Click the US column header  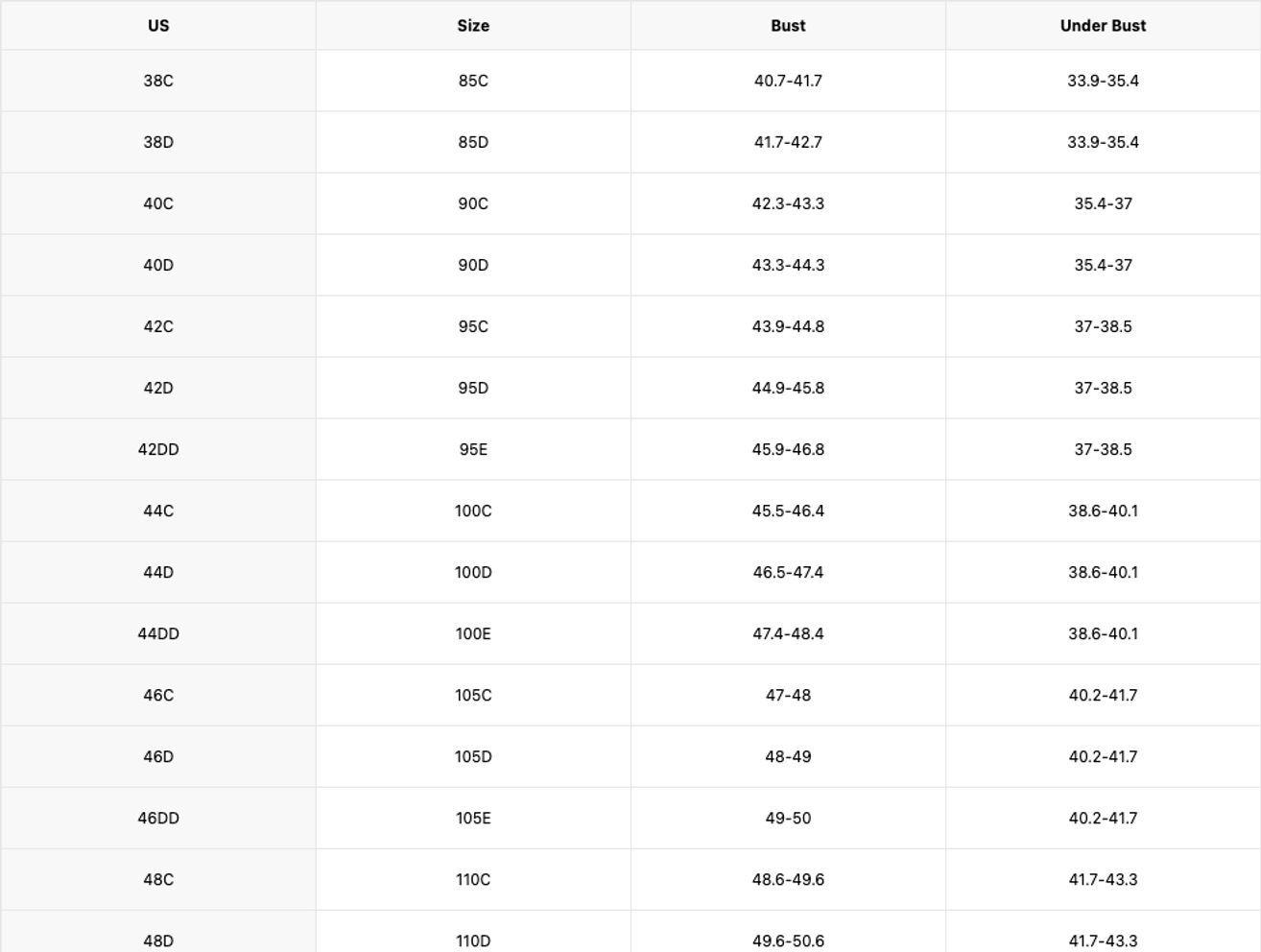(x=158, y=26)
